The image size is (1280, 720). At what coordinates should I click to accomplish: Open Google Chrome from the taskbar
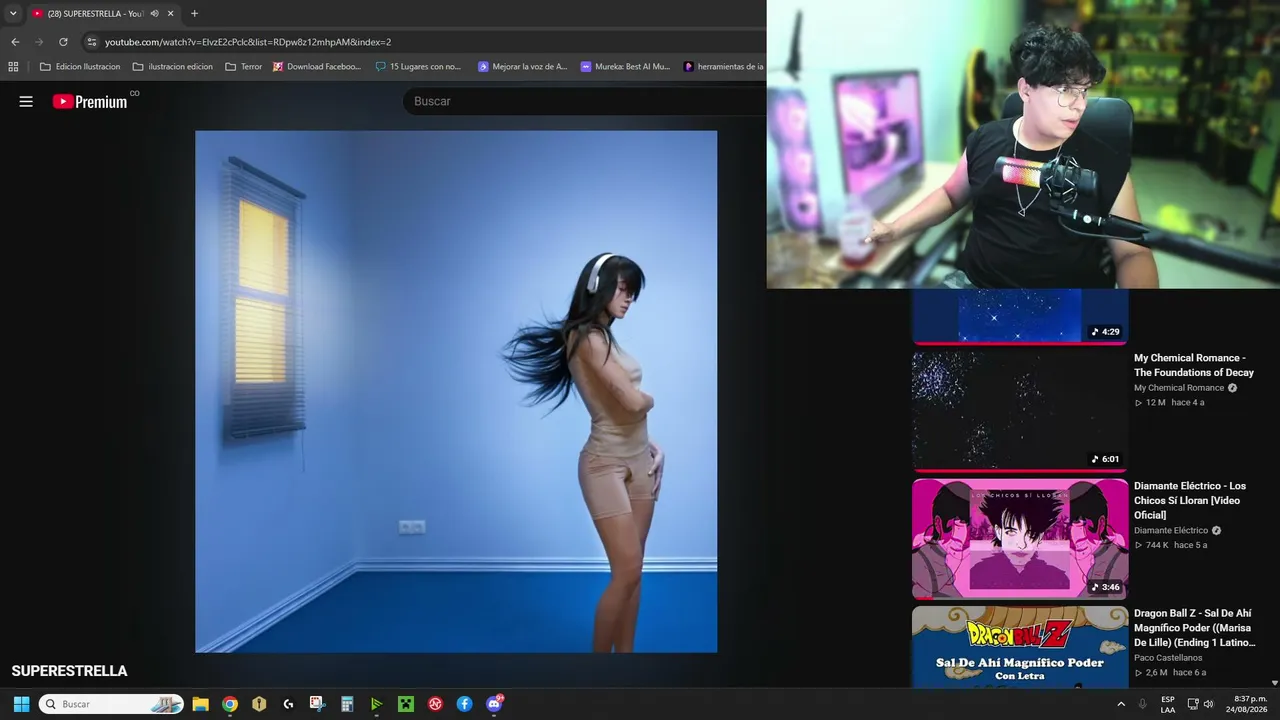[230, 704]
